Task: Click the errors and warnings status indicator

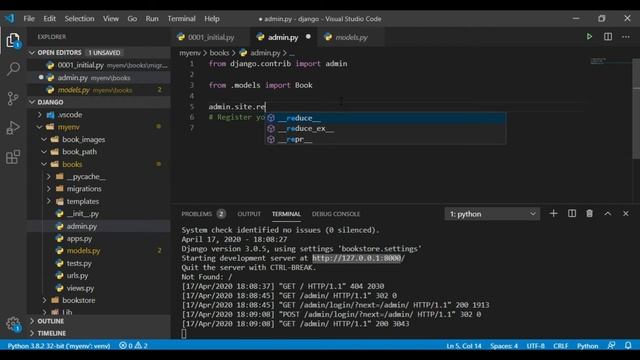Action: pyautogui.click(x=133, y=346)
